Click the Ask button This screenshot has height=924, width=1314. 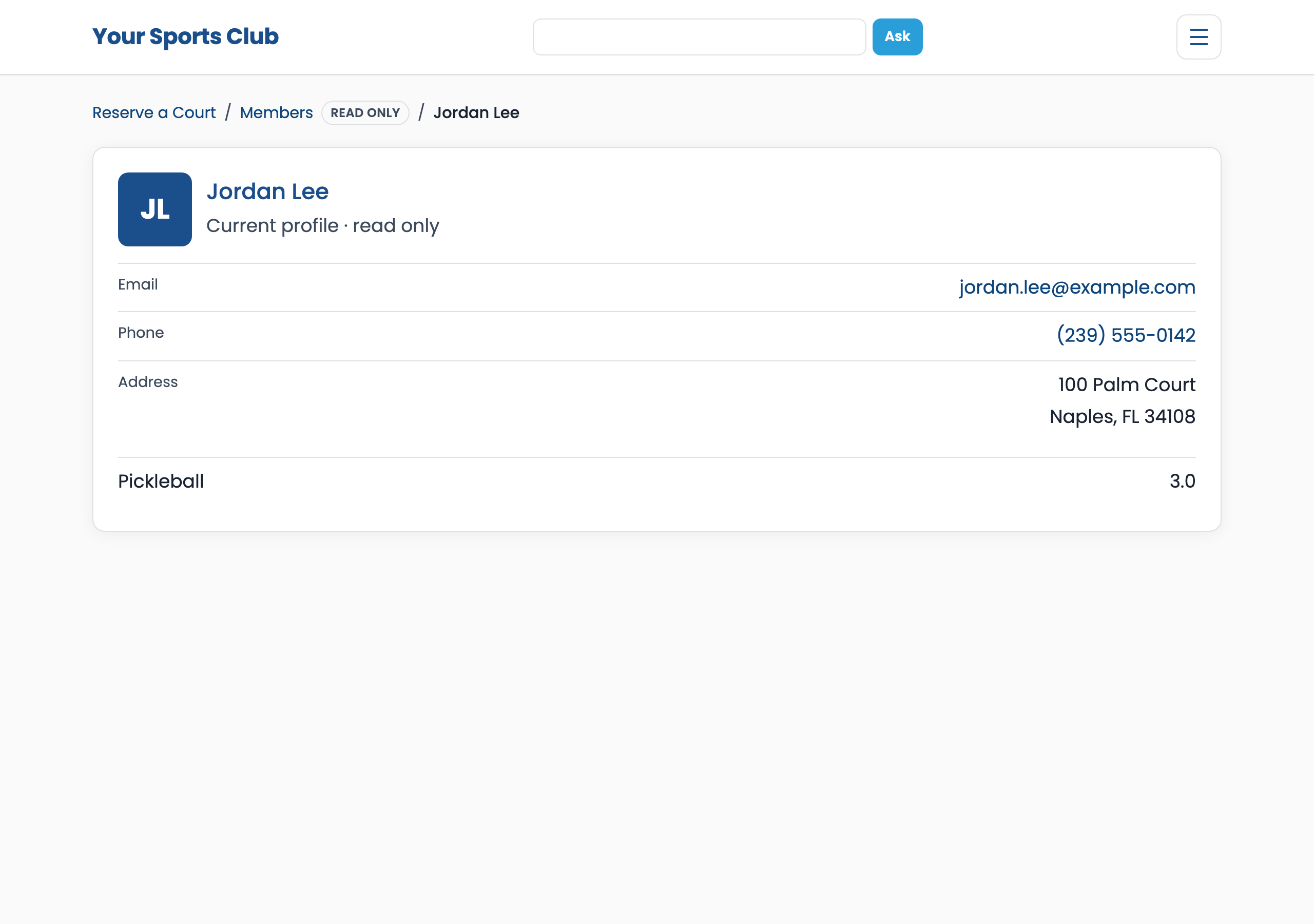pos(897,36)
